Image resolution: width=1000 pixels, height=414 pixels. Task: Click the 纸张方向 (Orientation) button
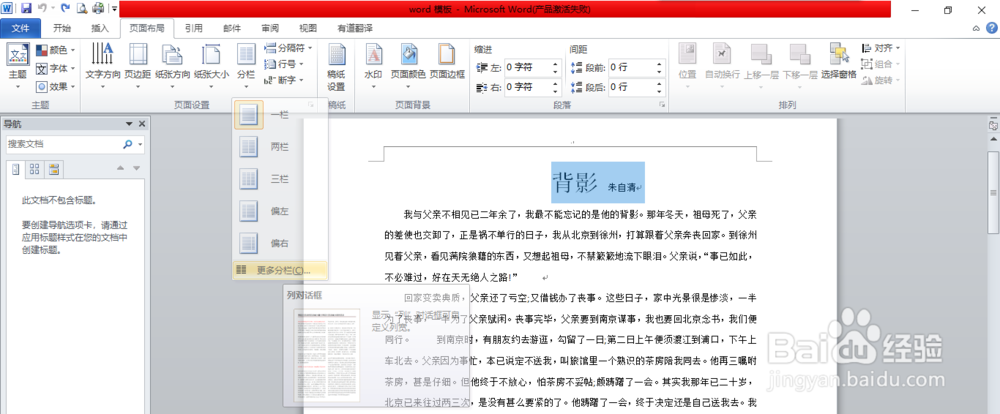(x=173, y=66)
